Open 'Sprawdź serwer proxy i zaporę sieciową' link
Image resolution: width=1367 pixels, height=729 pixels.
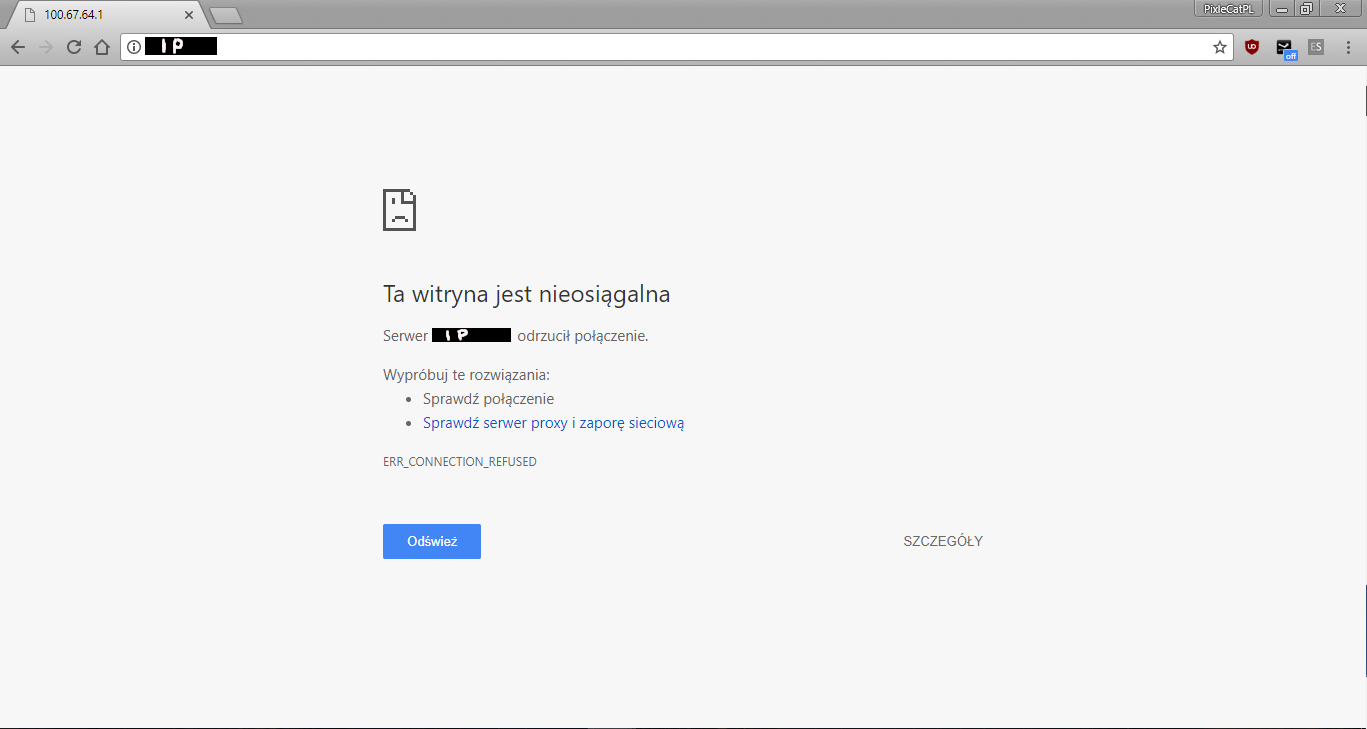click(x=553, y=423)
